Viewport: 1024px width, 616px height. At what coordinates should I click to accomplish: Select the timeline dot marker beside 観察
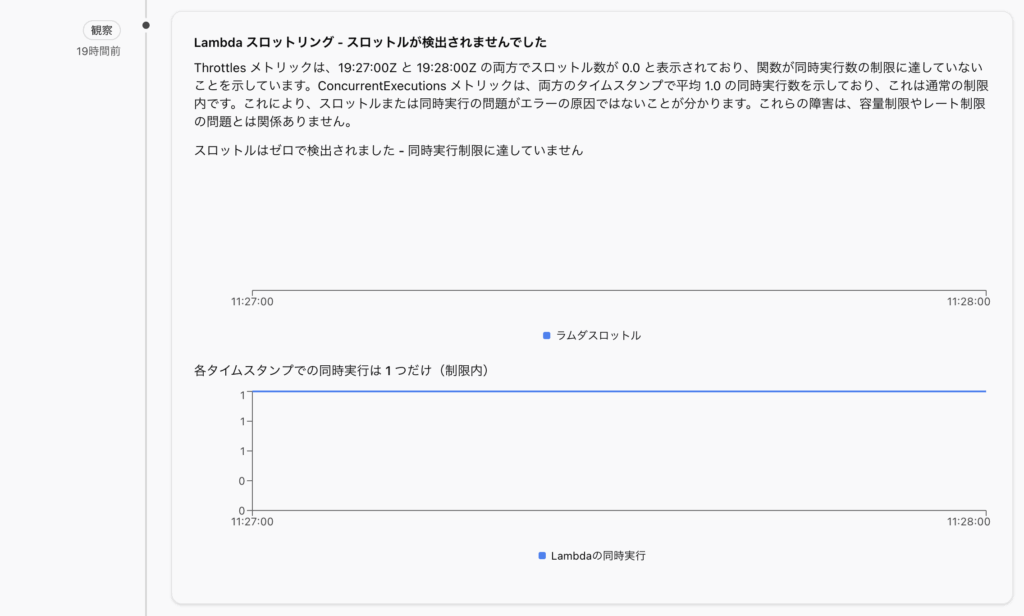click(x=146, y=25)
